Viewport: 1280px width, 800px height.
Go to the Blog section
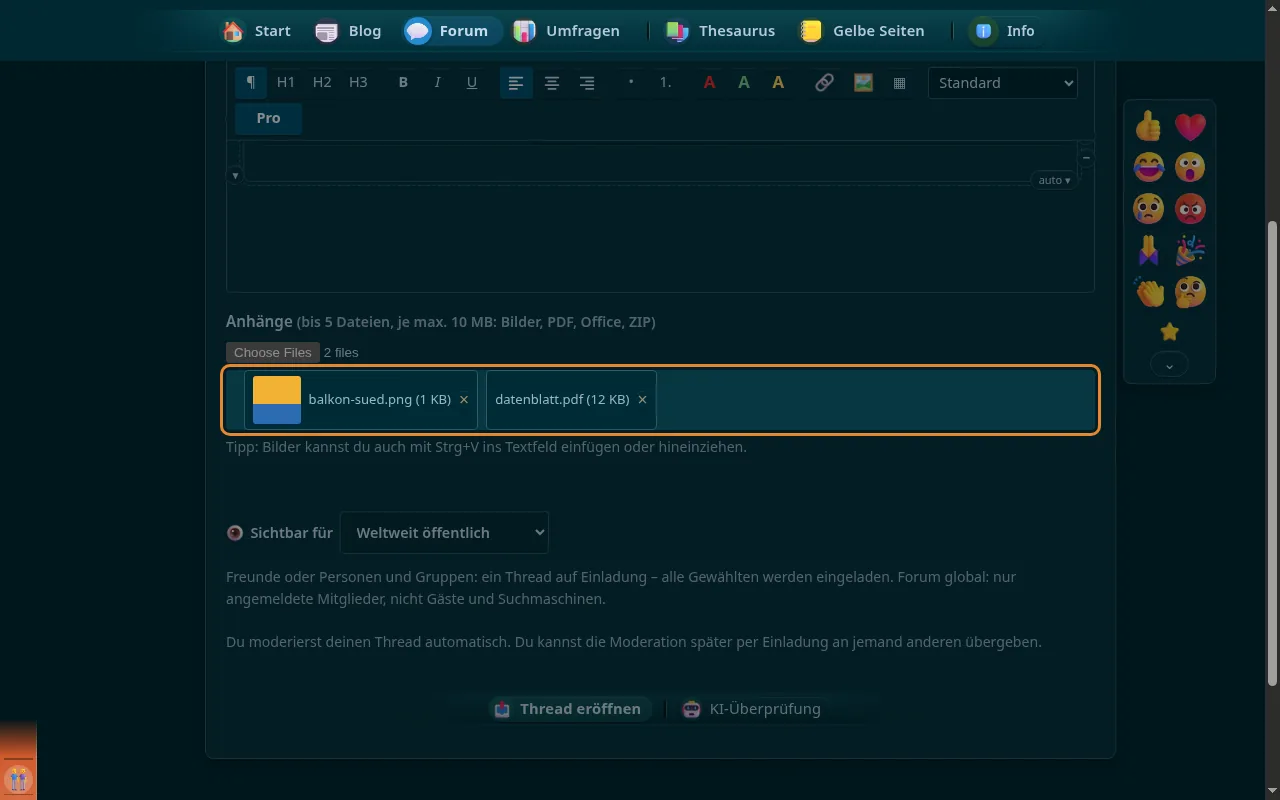click(x=348, y=31)
